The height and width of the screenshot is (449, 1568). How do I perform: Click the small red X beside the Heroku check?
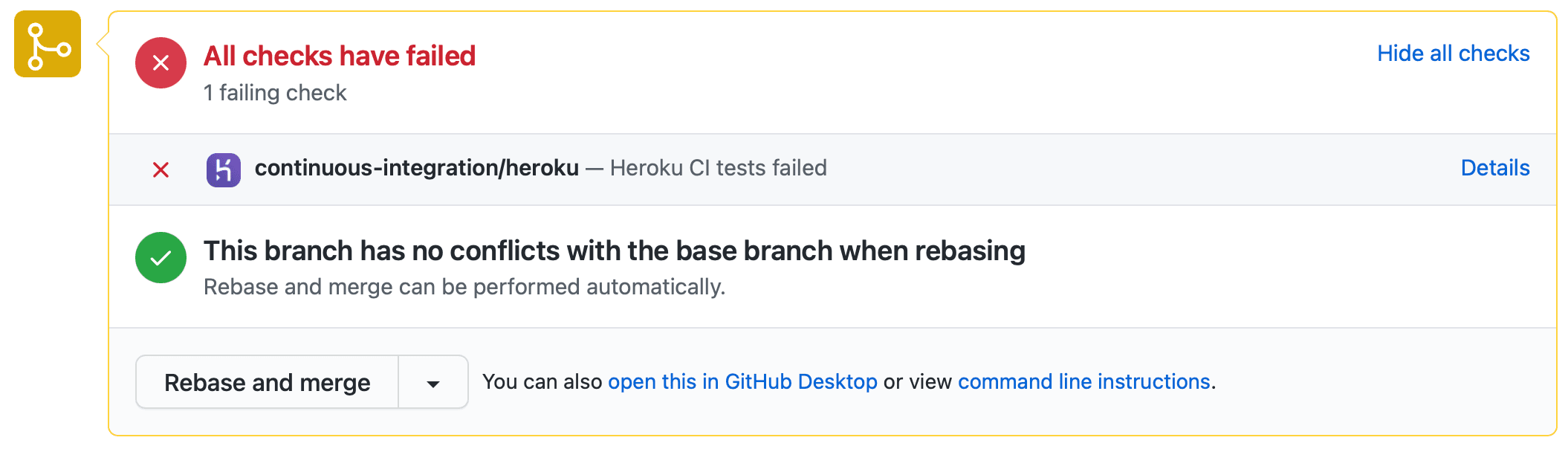coord(161,168)
